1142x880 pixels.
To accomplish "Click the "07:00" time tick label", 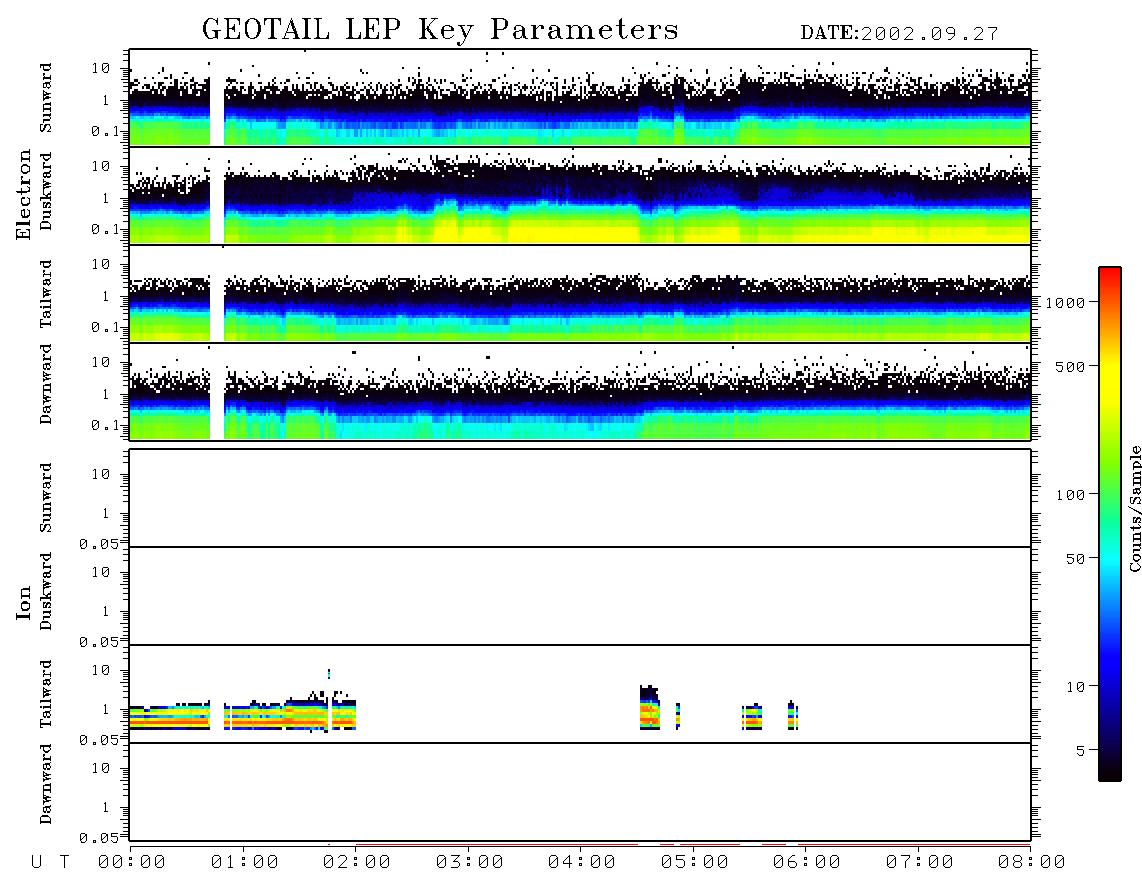I will [x=920, y=863].
